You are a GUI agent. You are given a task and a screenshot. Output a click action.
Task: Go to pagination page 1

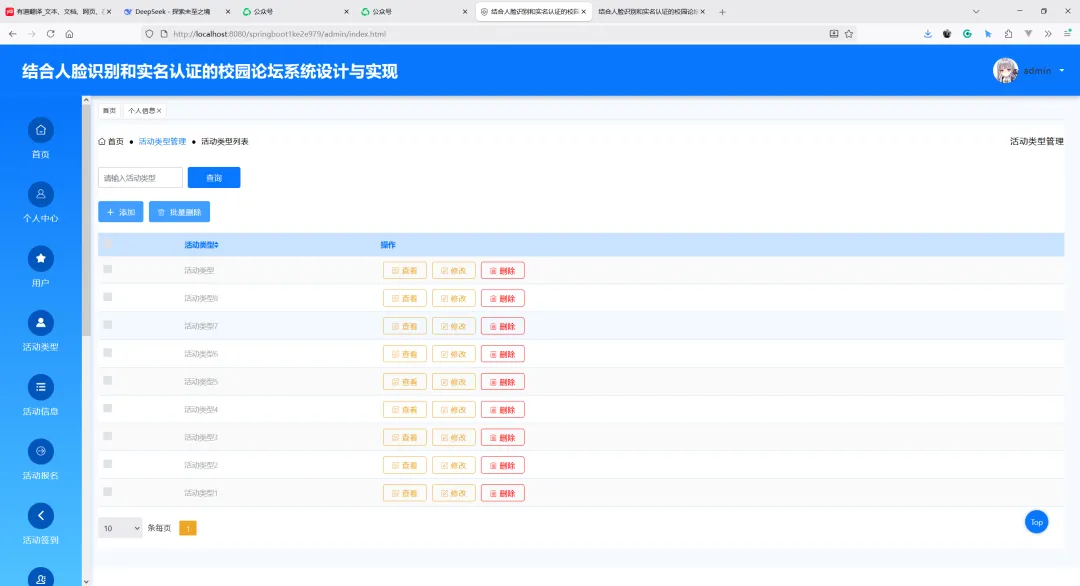pos(187,528)
